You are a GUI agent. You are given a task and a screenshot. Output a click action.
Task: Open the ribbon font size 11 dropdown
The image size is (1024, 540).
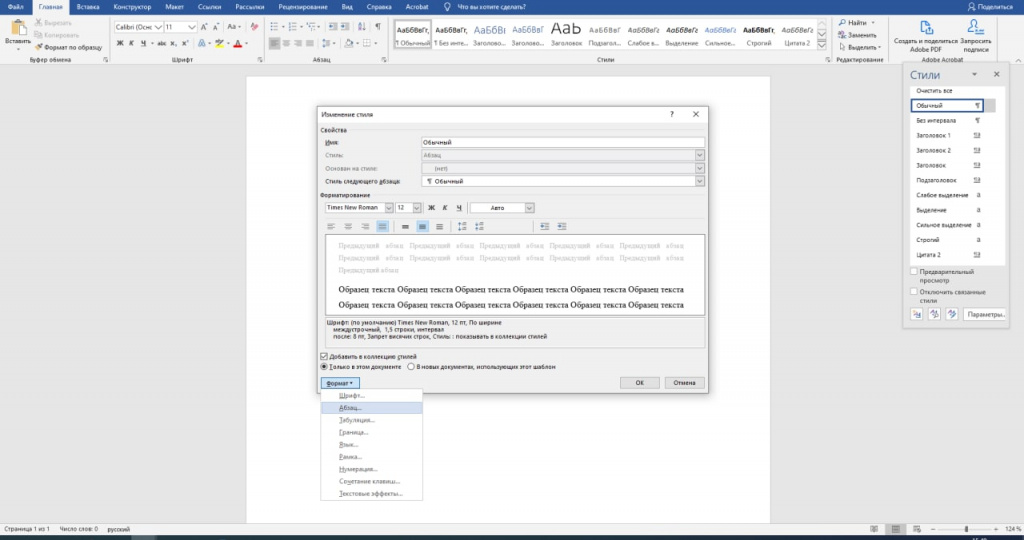click(192, 27)
